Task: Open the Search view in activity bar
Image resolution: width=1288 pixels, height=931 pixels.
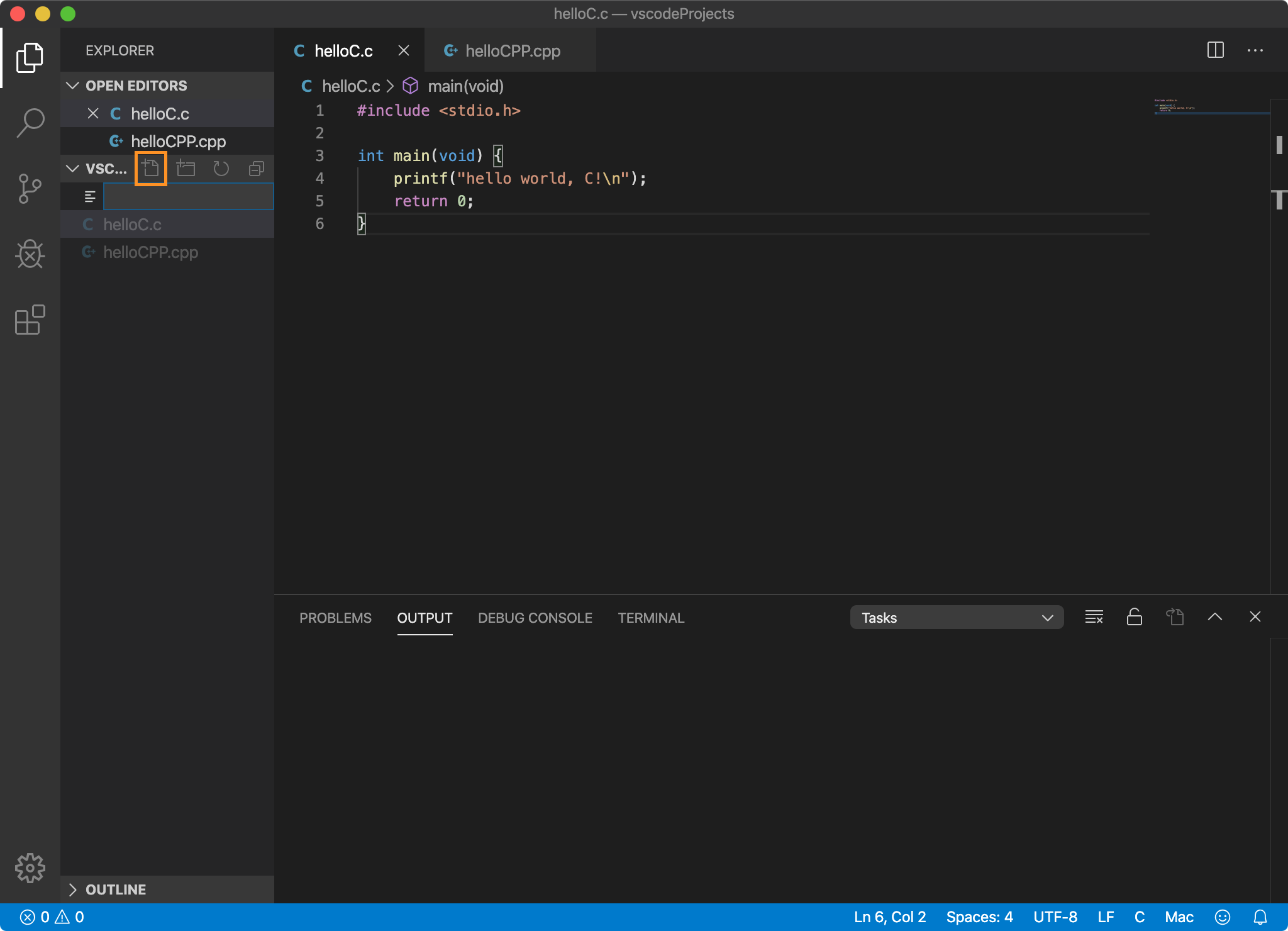Action: point(30,123)
